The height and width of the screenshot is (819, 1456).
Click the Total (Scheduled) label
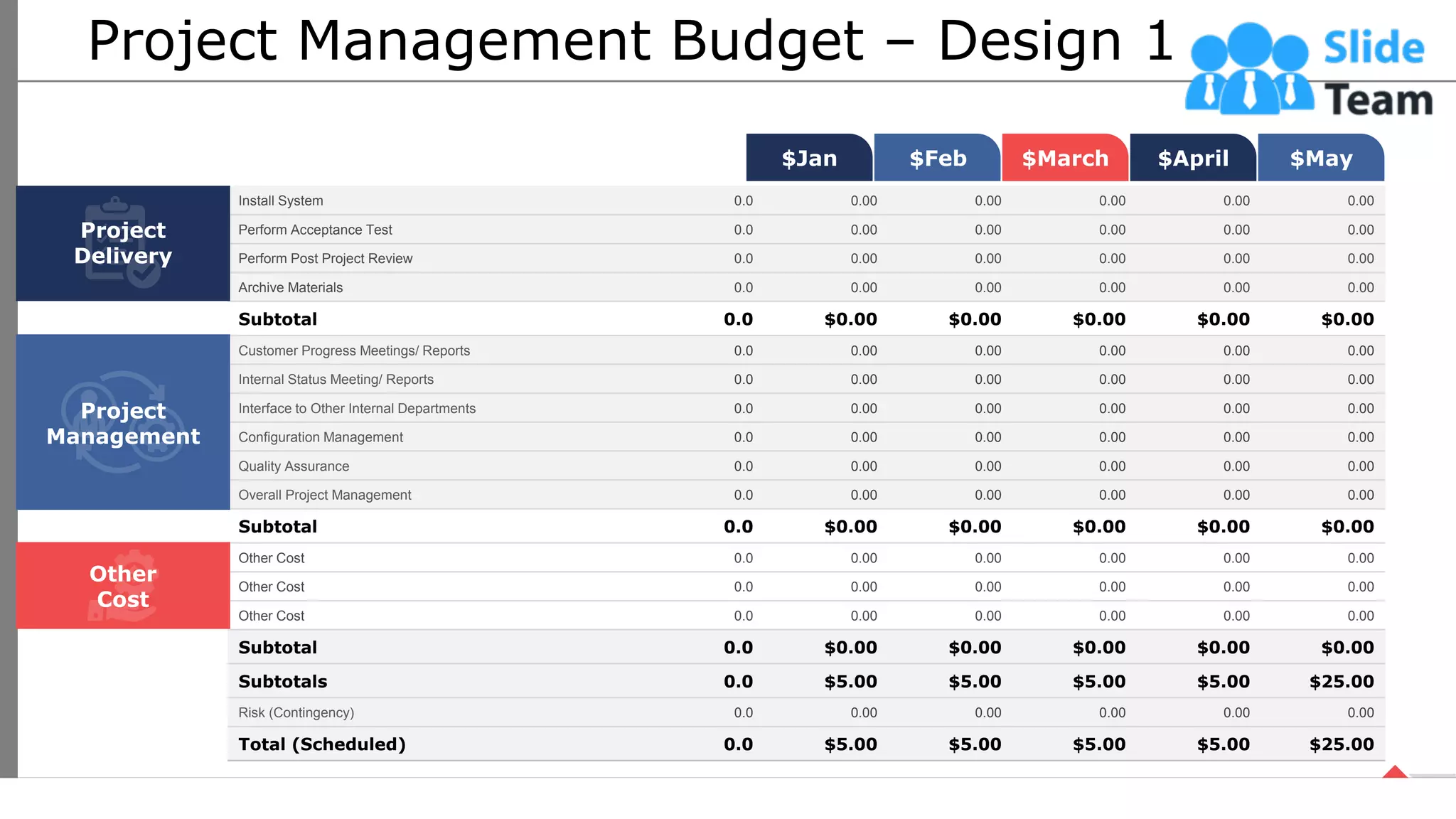pyautogui.click(x=322, y=744)
